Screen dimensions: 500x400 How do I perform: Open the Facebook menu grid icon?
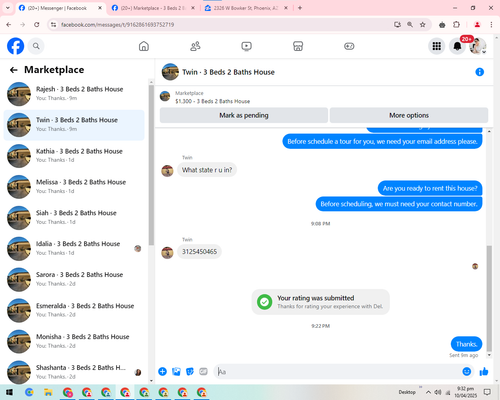click(x=437, y=46)
